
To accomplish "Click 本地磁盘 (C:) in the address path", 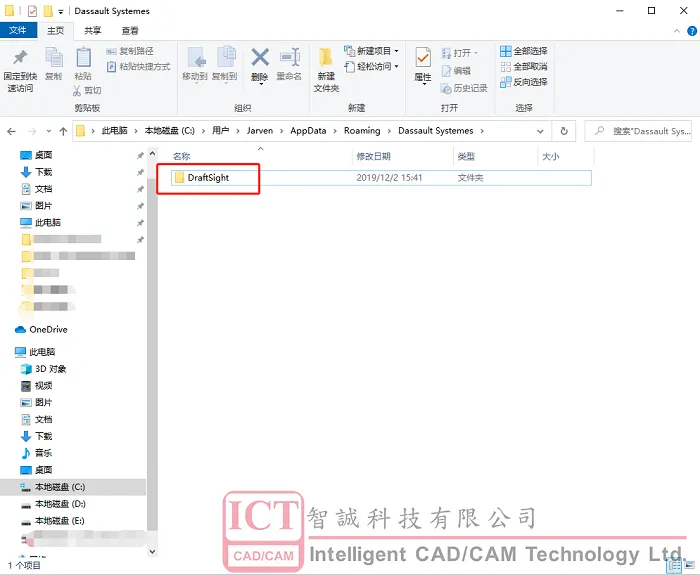I will pyautogui.click(x=170, y=131).
